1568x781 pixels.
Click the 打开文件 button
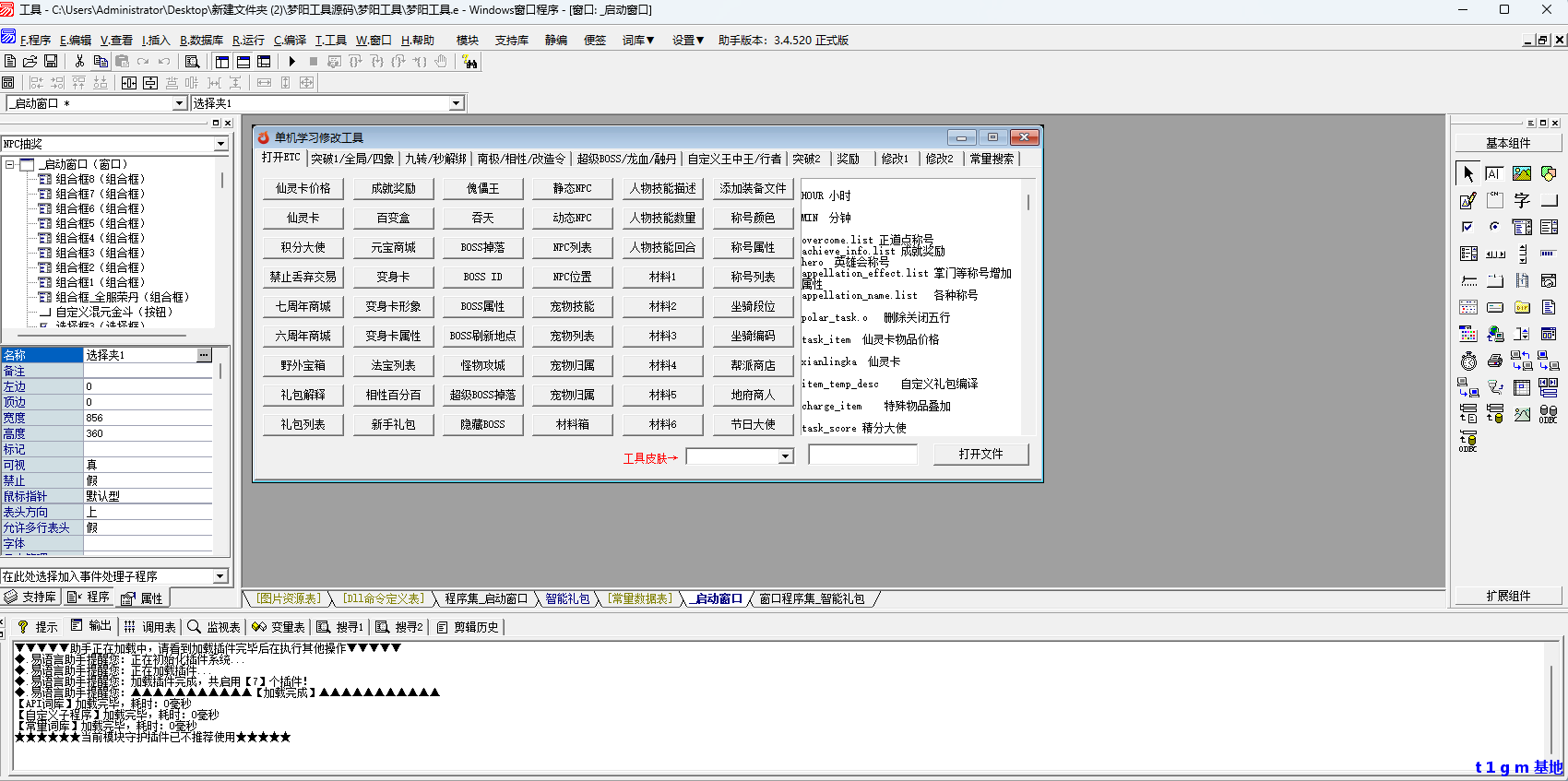(980, 454)
